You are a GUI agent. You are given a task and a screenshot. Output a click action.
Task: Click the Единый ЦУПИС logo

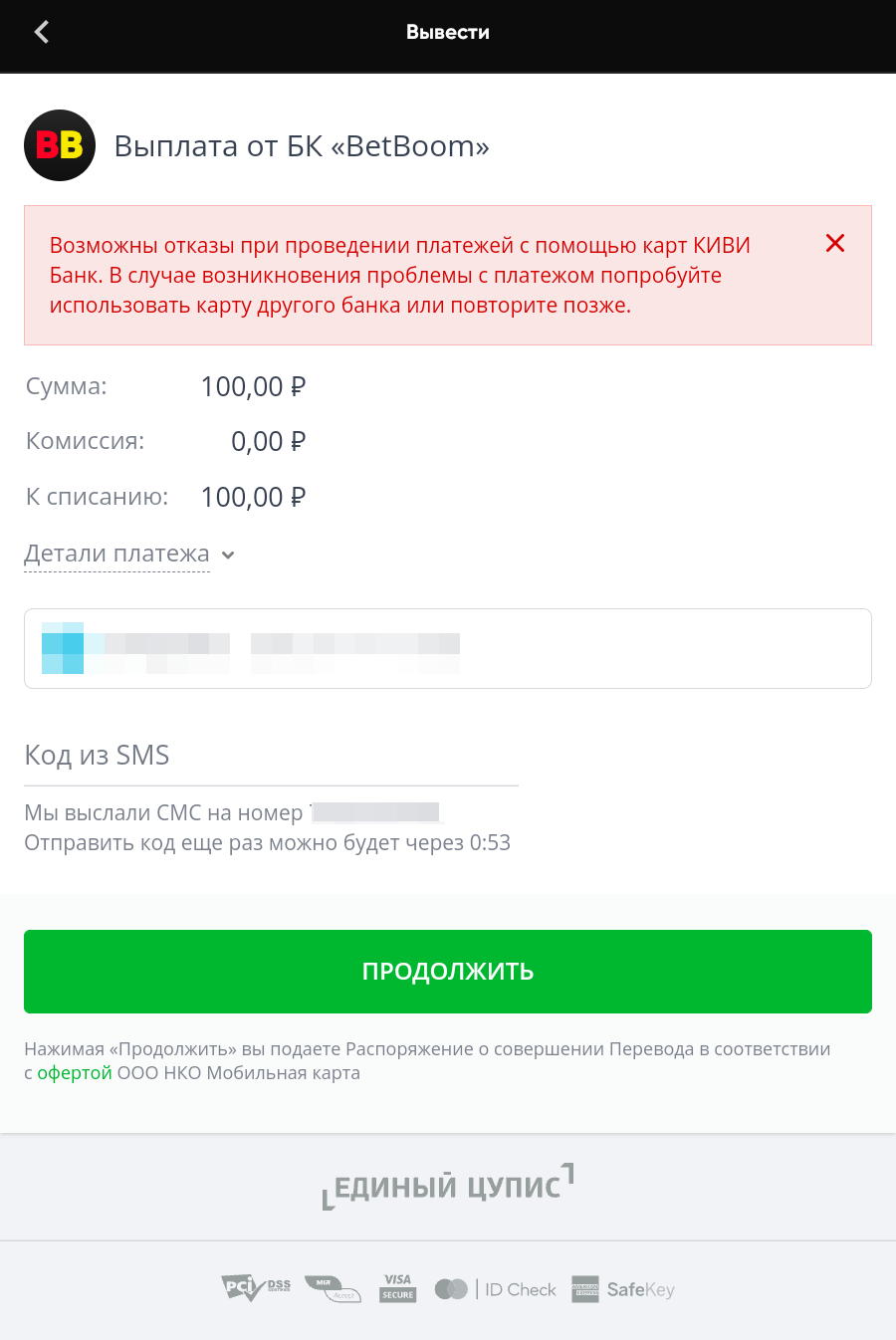[x=448, y=1186]
